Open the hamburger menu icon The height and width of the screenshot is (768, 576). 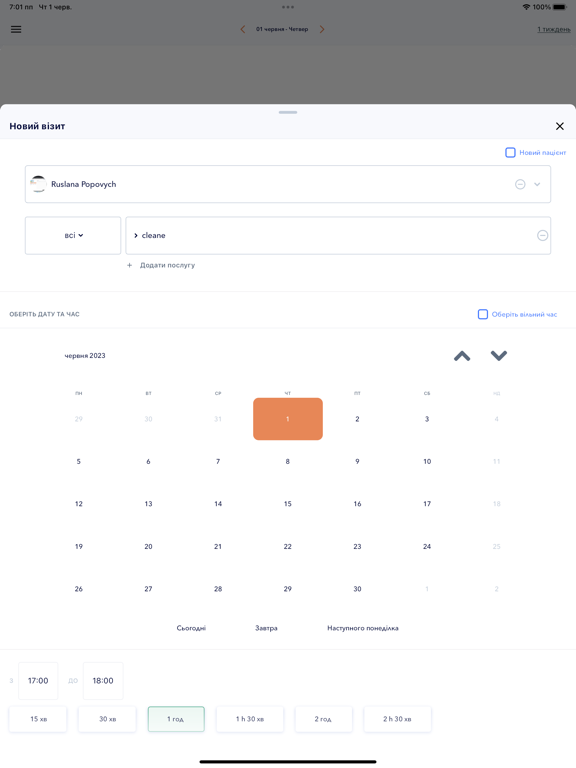point(16,29)
